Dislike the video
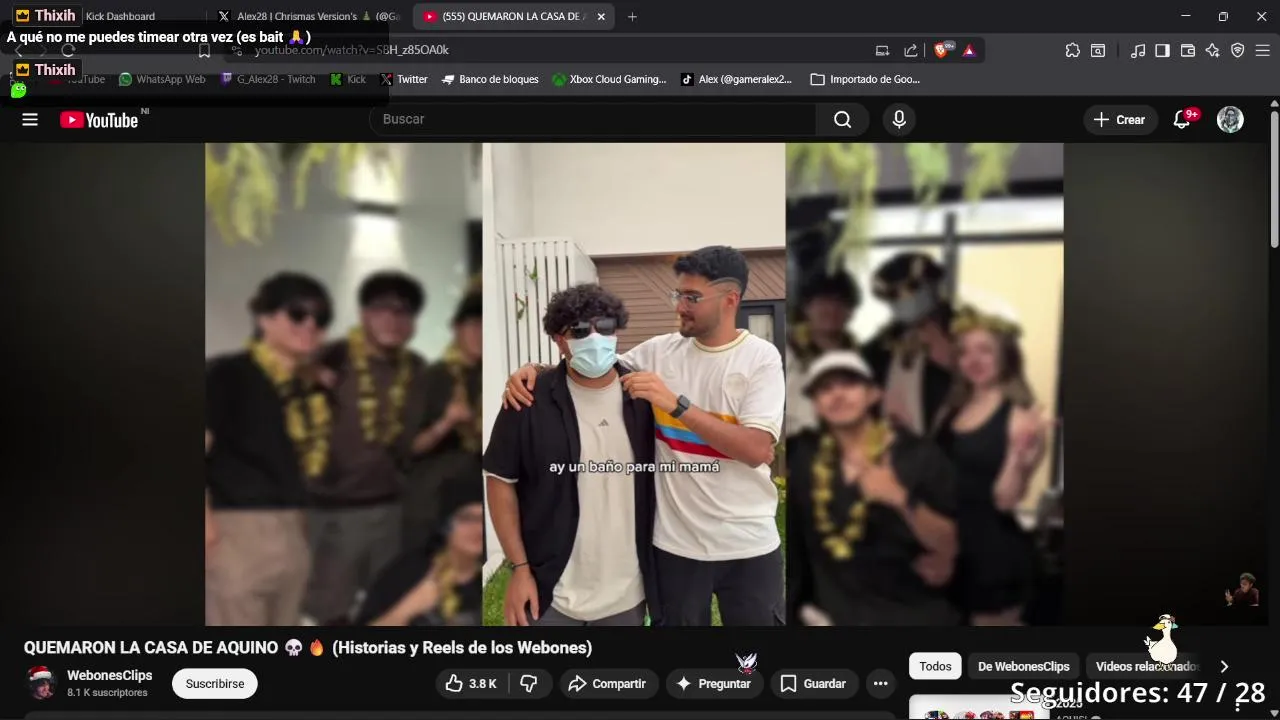The height and width of the screenshot is (720, 1280). pyautogui.click(x=530, y=684)
